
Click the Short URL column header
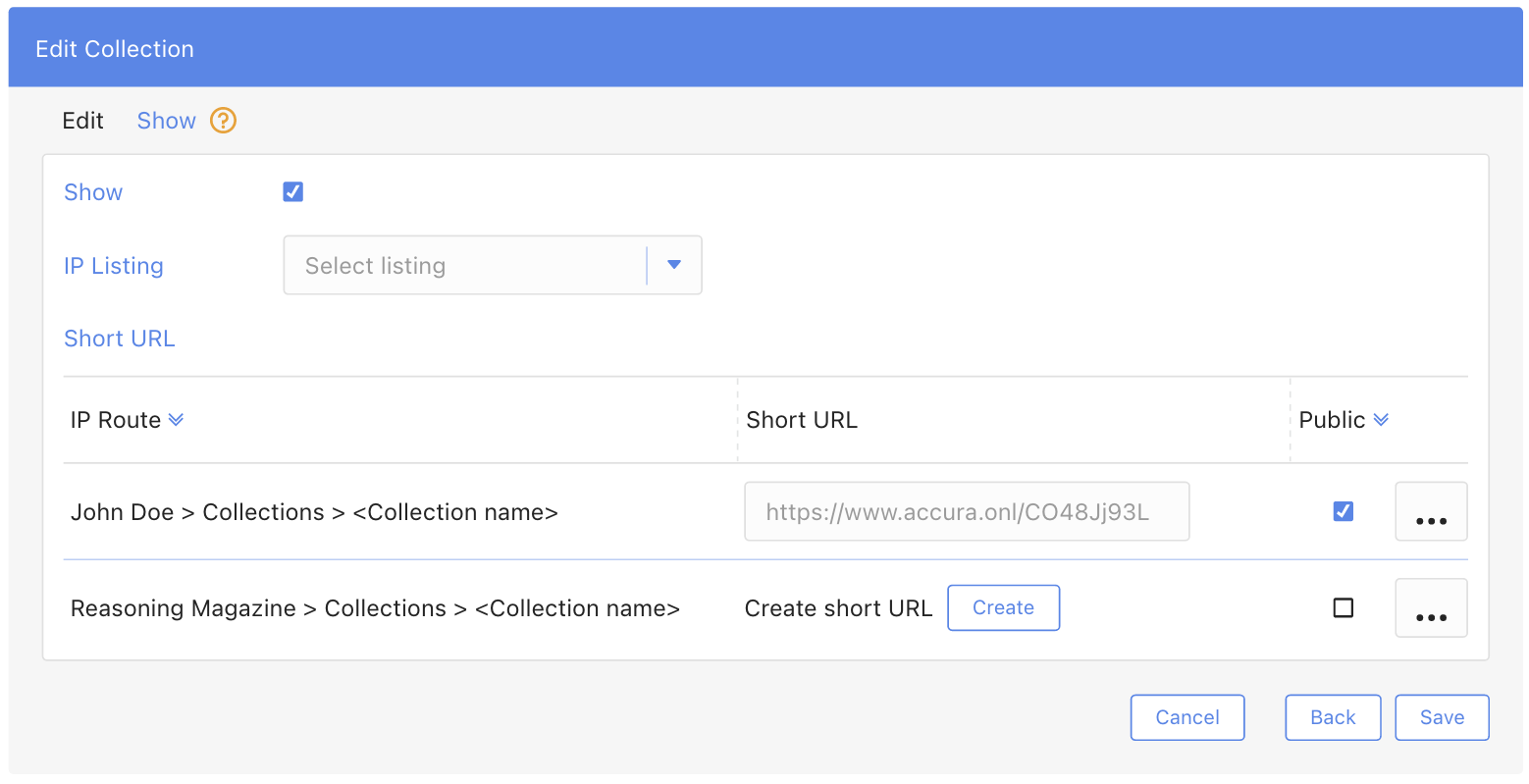[802, 420]
